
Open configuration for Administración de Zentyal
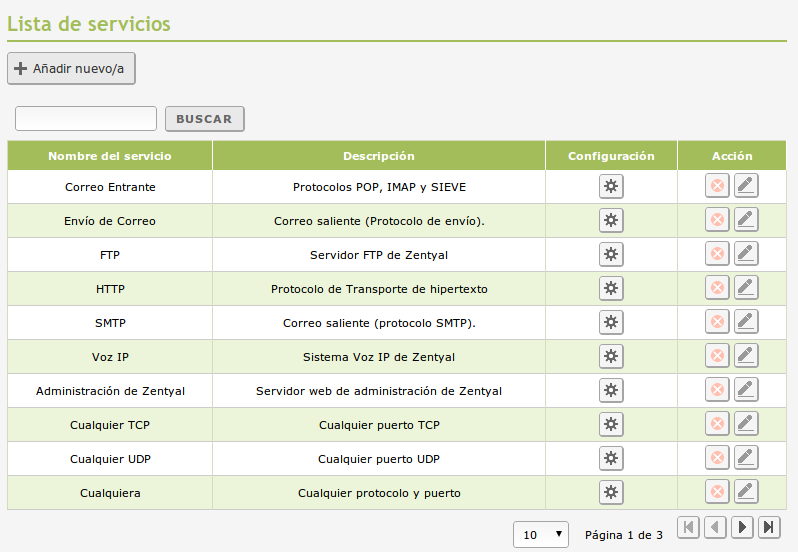coord(611,390)
